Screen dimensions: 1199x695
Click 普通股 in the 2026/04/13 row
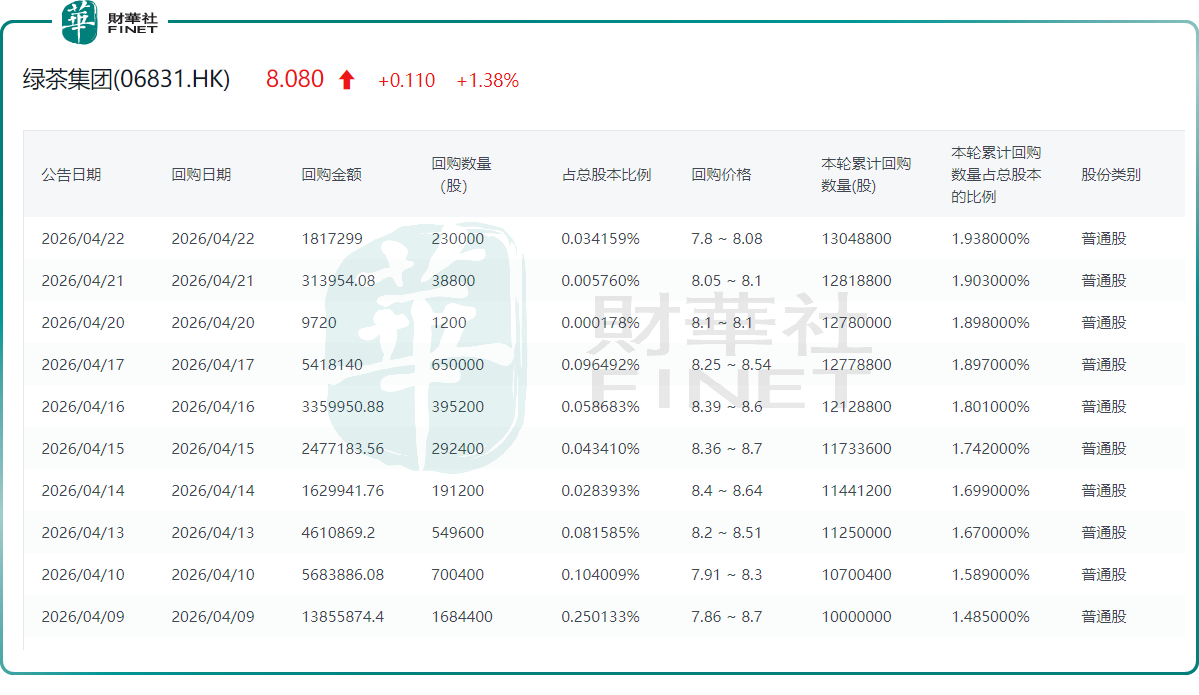pos(1103,533)
